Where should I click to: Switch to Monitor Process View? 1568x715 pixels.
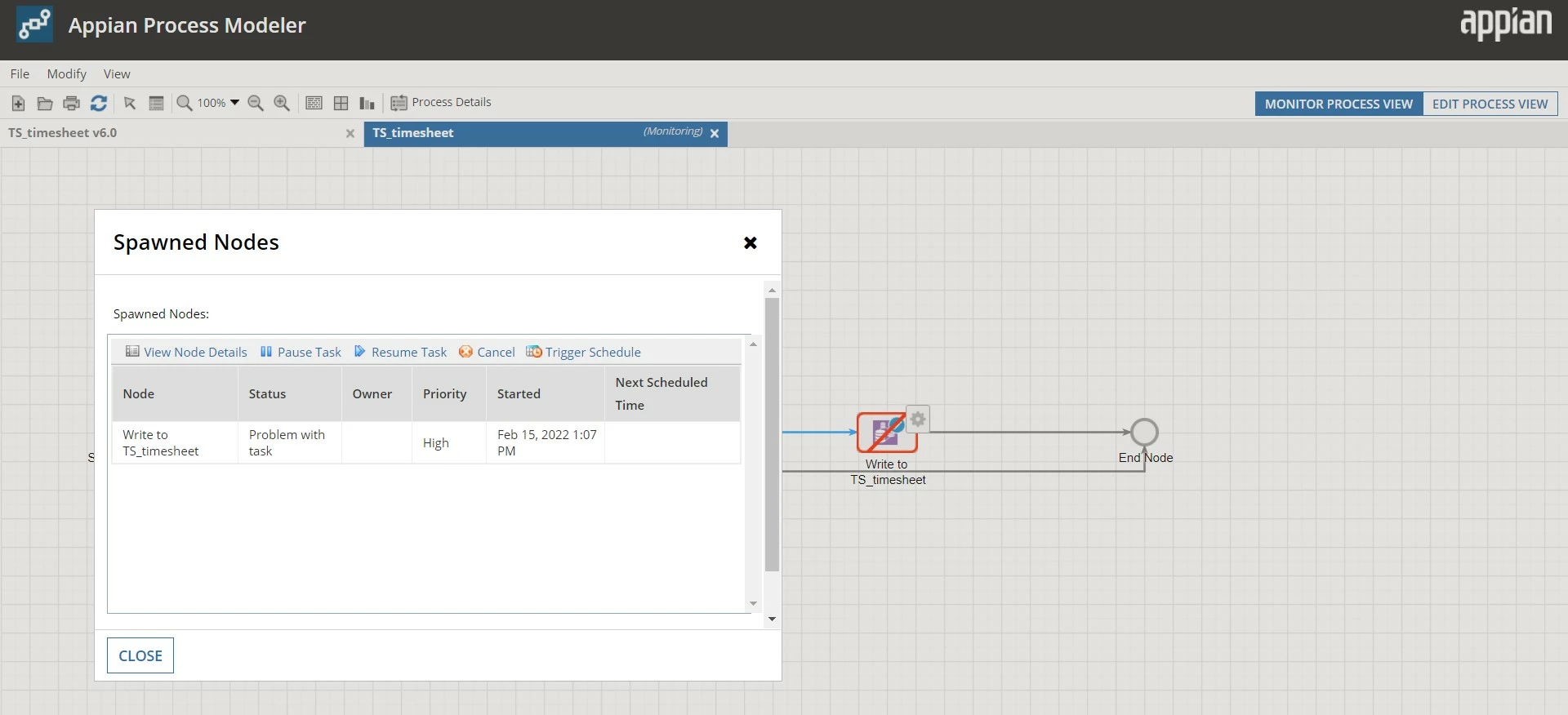[1339, 104]
